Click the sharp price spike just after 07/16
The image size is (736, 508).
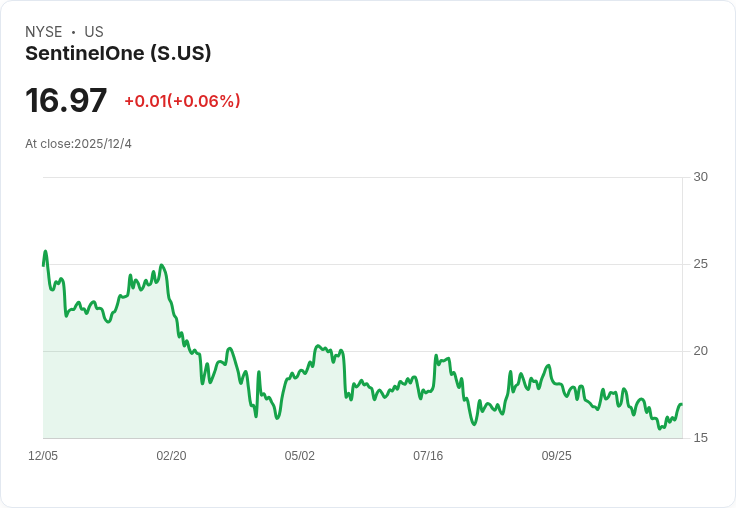coord(436,356)
